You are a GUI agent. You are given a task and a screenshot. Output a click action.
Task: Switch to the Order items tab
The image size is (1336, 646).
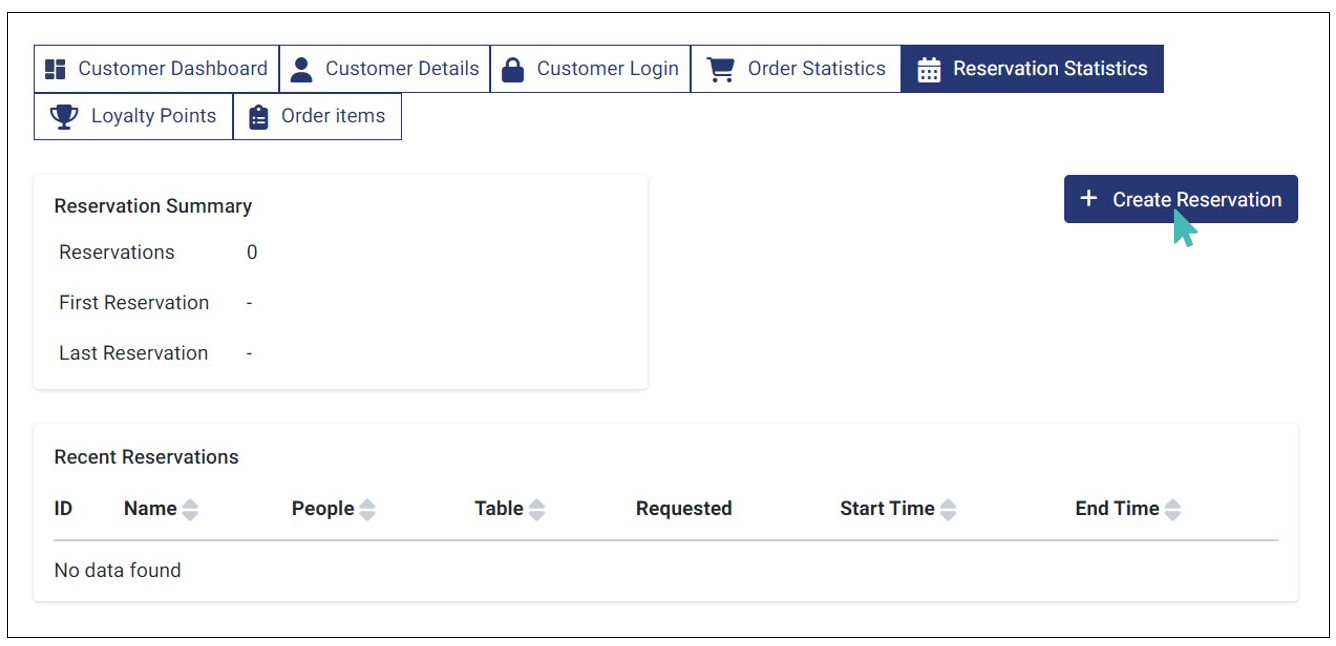click(317, 116)
